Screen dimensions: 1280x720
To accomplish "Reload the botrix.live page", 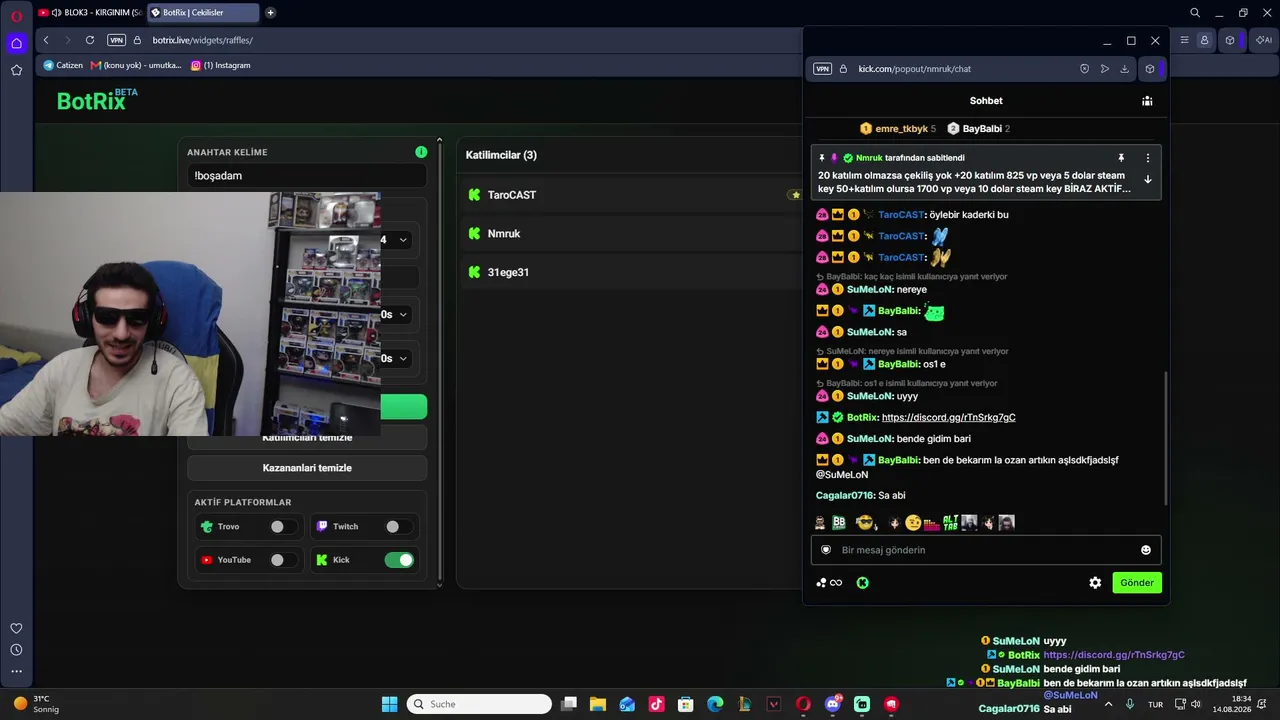I will [x=90, y=40].
